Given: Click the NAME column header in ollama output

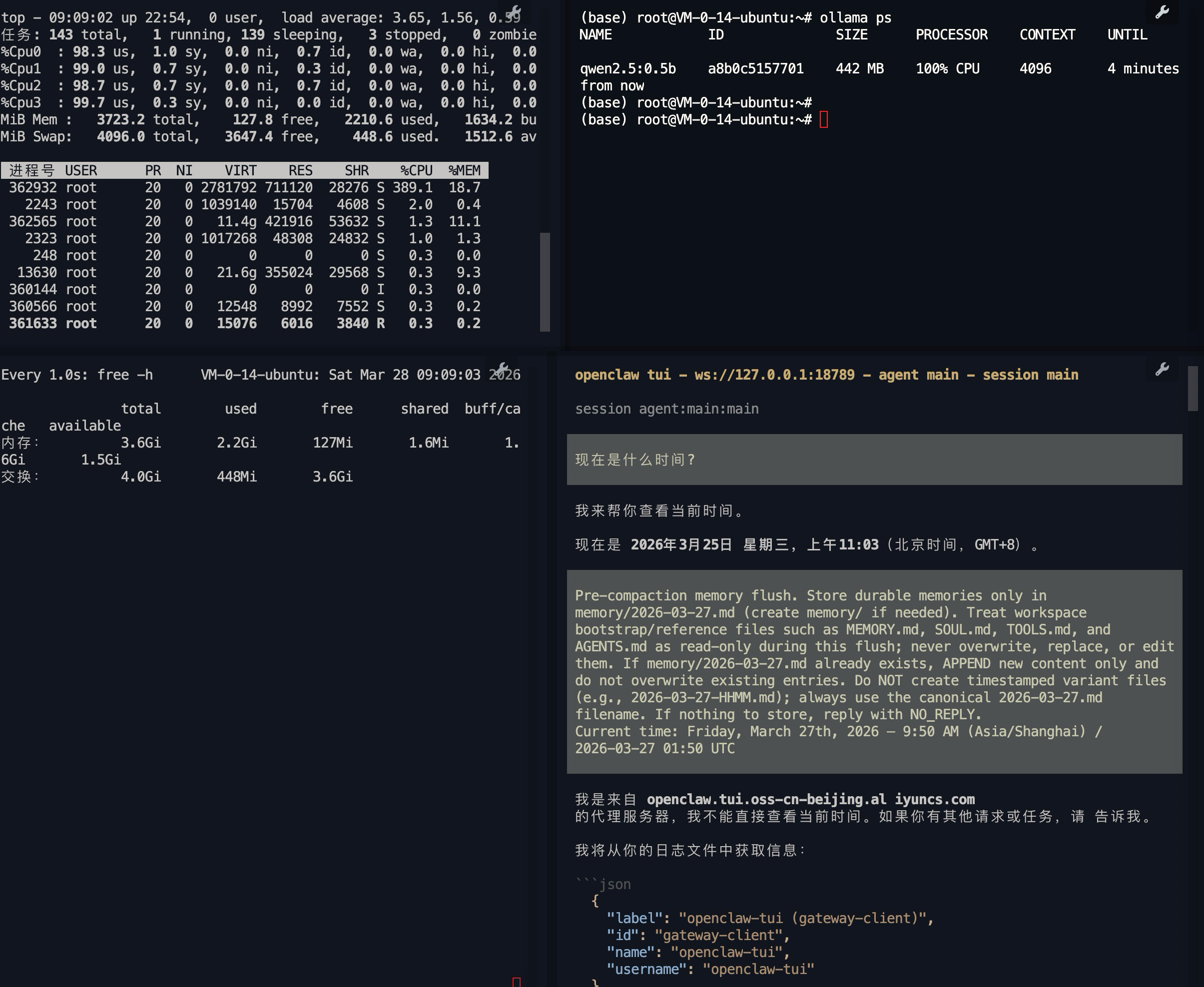Looking at the screenshot, I should (x=596, y=34).
